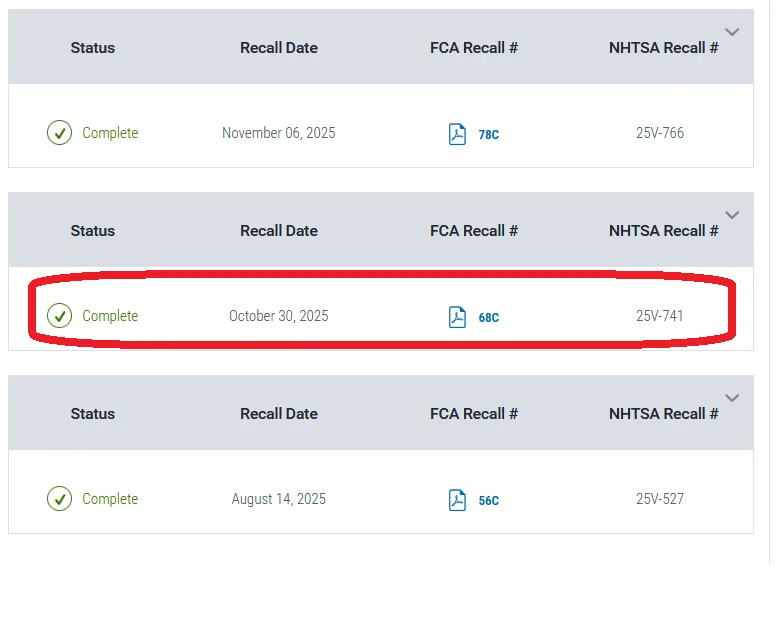The height and width of the screenshot is (628, 784).
Task: Open the 68C FCA recall link
Action: pos(488,318)
